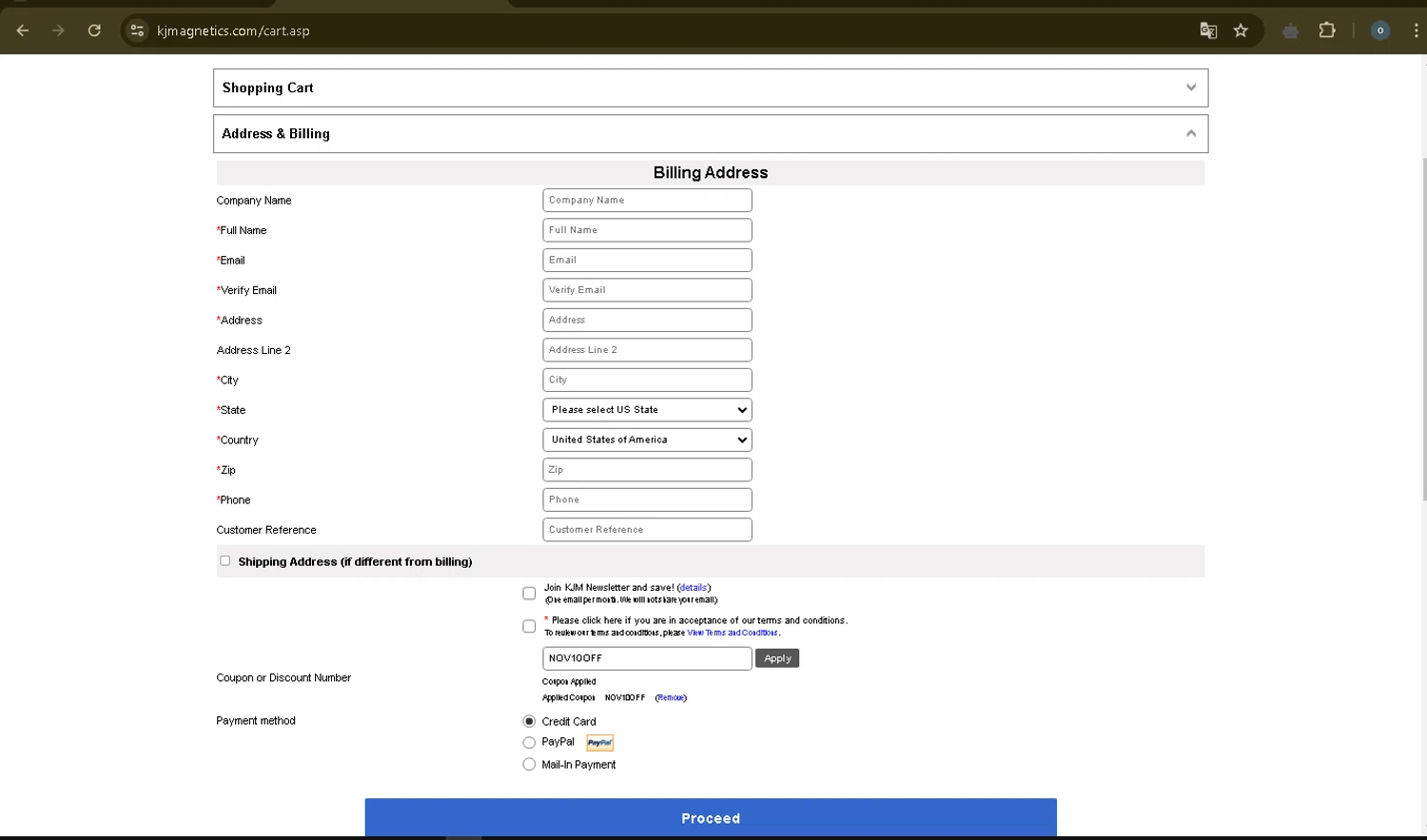Accept the terms and conditions checkbox

point(529,626)
